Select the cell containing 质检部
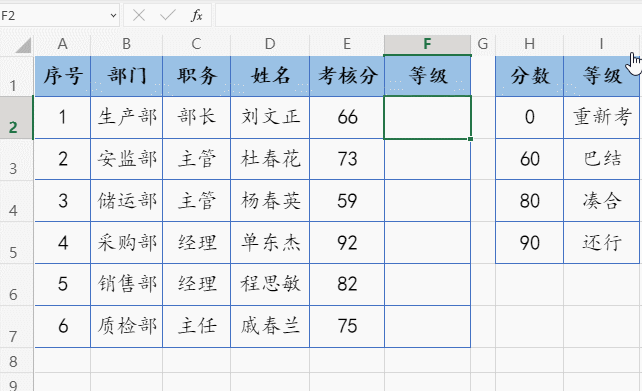The width and height of the screenshot is (642, 391). pos(127,327)
